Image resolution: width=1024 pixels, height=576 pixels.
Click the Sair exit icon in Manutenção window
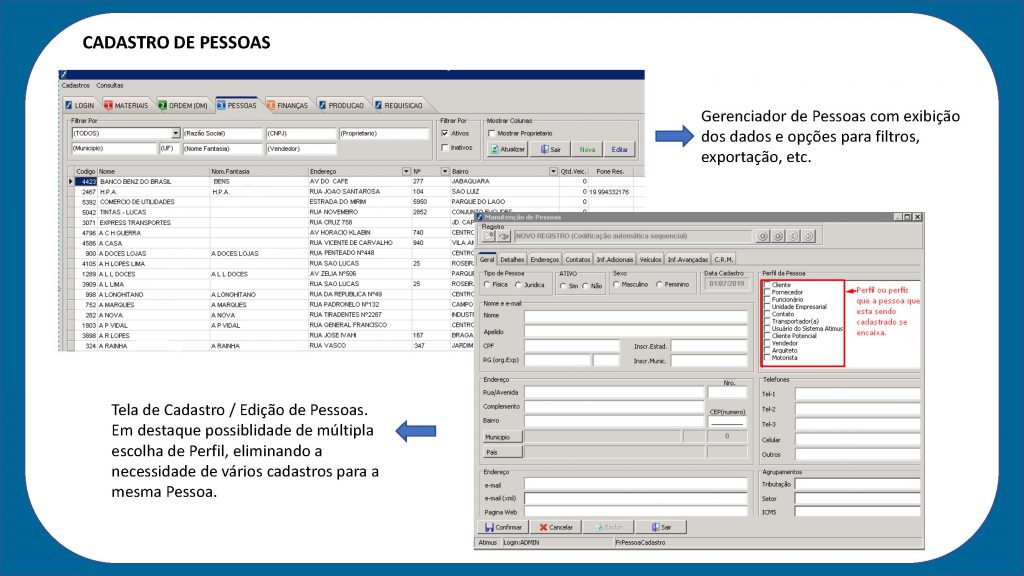click(656, 527)
